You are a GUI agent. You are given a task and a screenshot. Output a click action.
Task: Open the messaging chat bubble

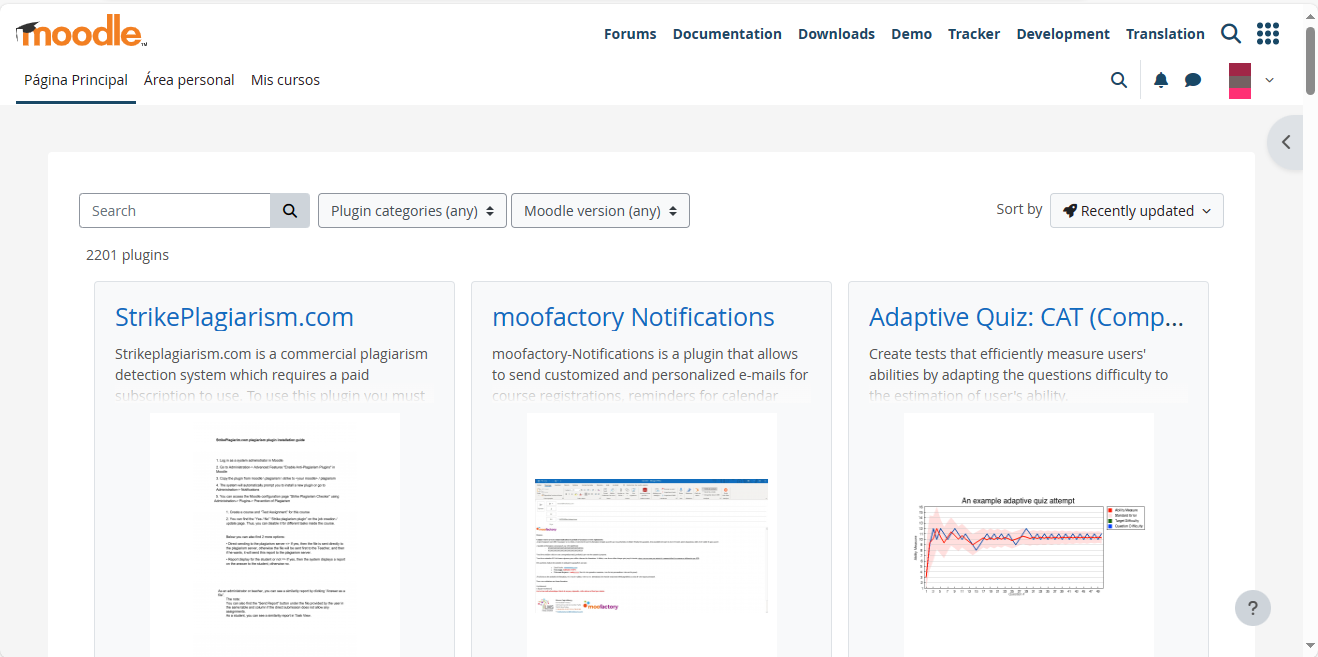pyautogui.click(x=1193, y=80)
